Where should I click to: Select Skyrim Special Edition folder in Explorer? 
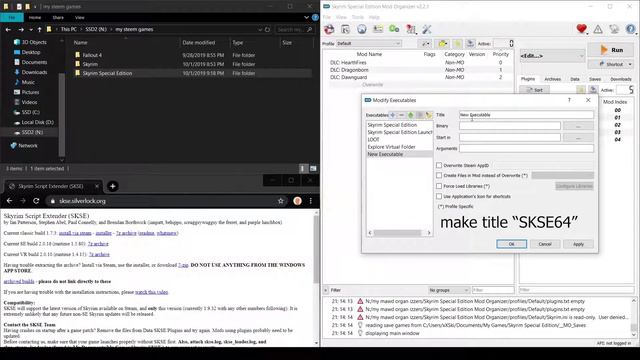[107, 73]
